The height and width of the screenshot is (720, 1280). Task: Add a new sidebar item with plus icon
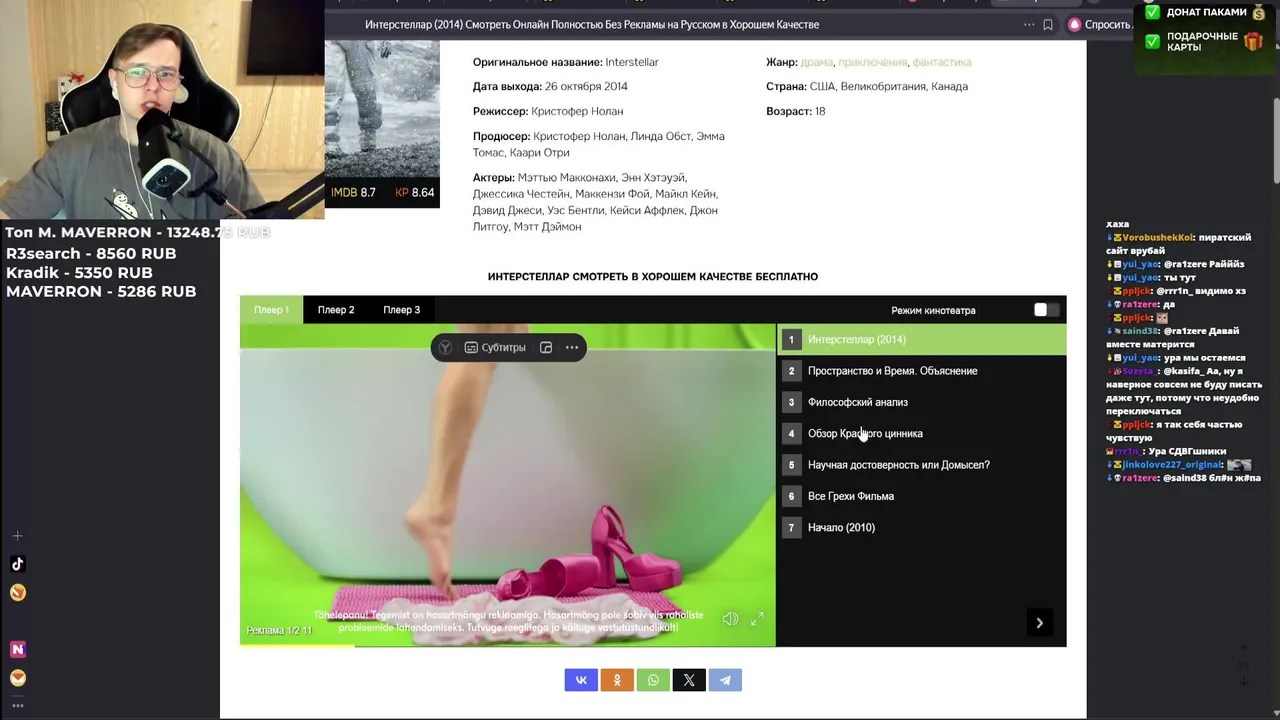(17, 536)
